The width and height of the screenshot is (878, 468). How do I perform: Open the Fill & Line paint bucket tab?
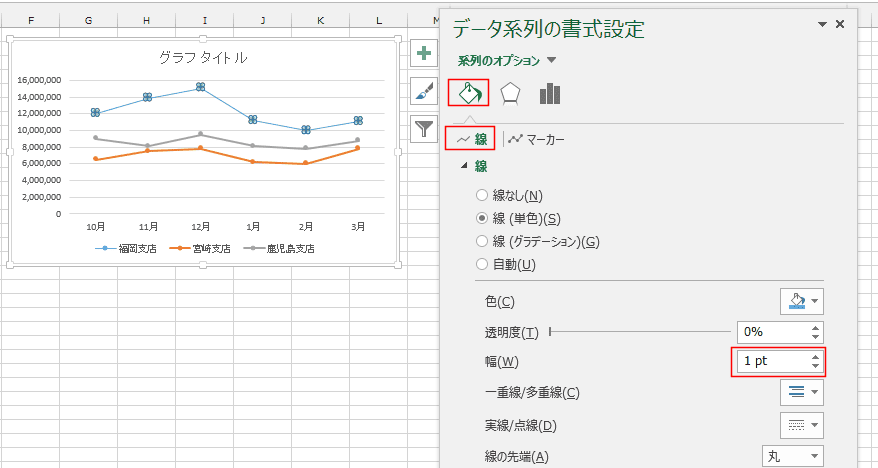(x=469, y=93)
